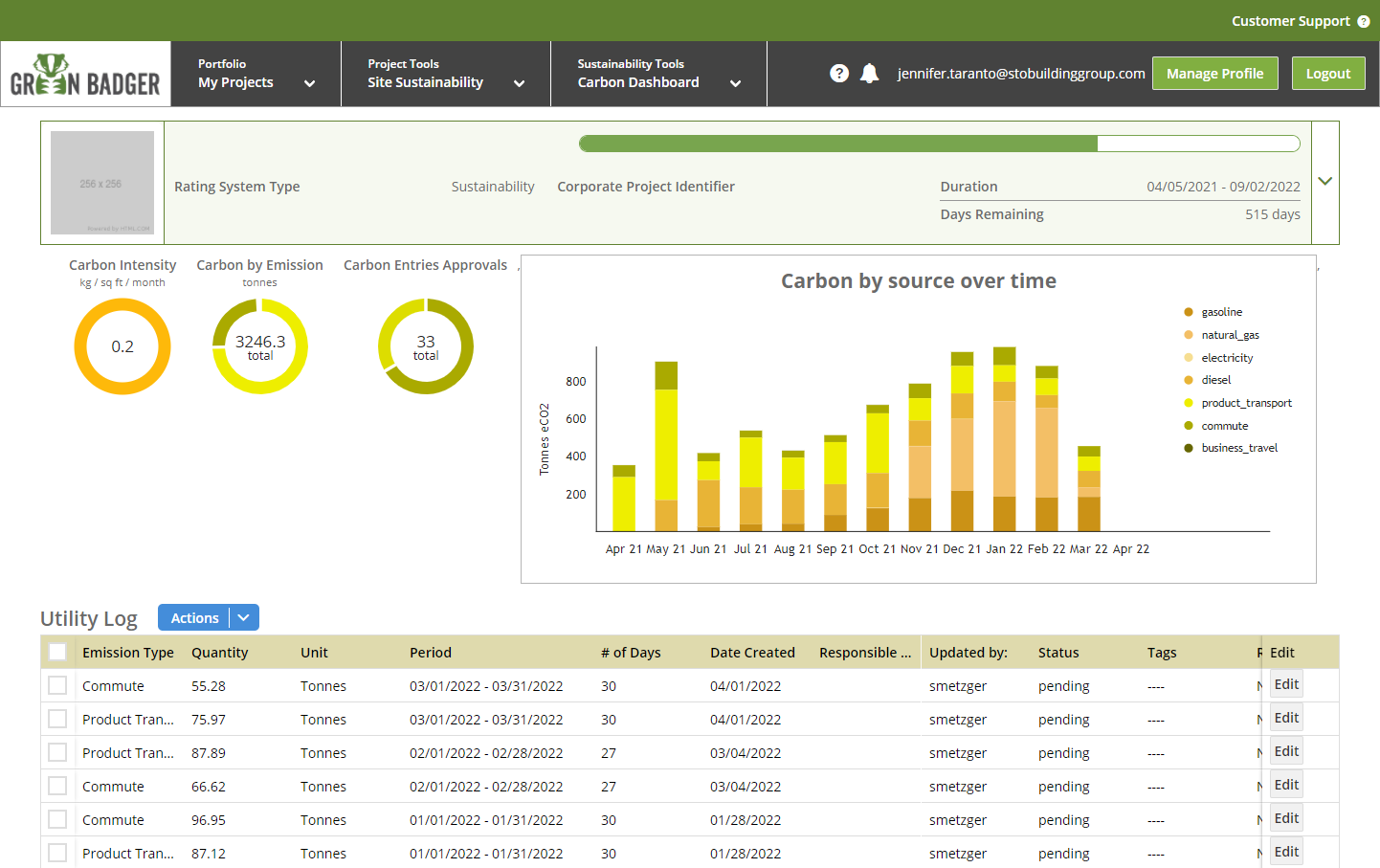1380x868 pixels.
Task: Click the Green Badger logo
Action: [x=85, y=75]
